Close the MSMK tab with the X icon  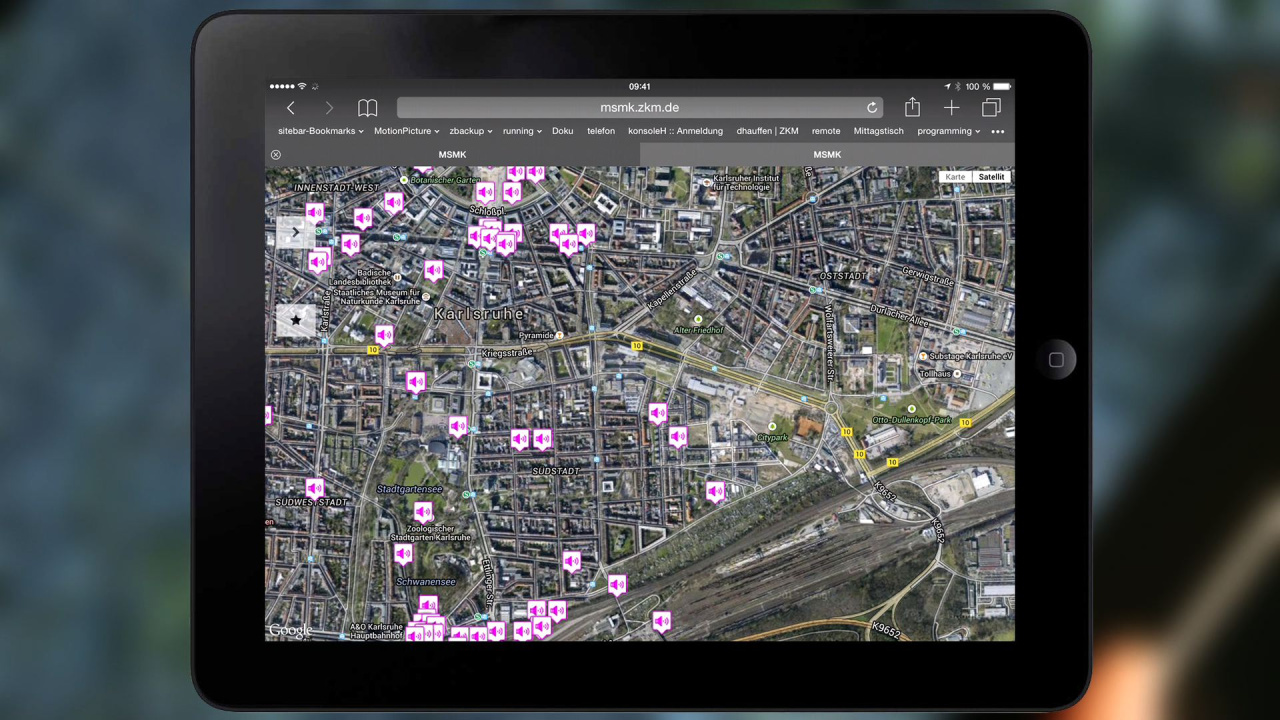click(x=276, y=155)
